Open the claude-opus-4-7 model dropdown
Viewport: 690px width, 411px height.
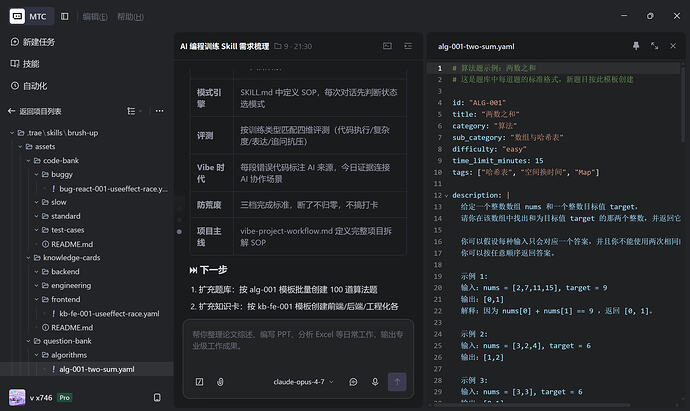(304, 382)
